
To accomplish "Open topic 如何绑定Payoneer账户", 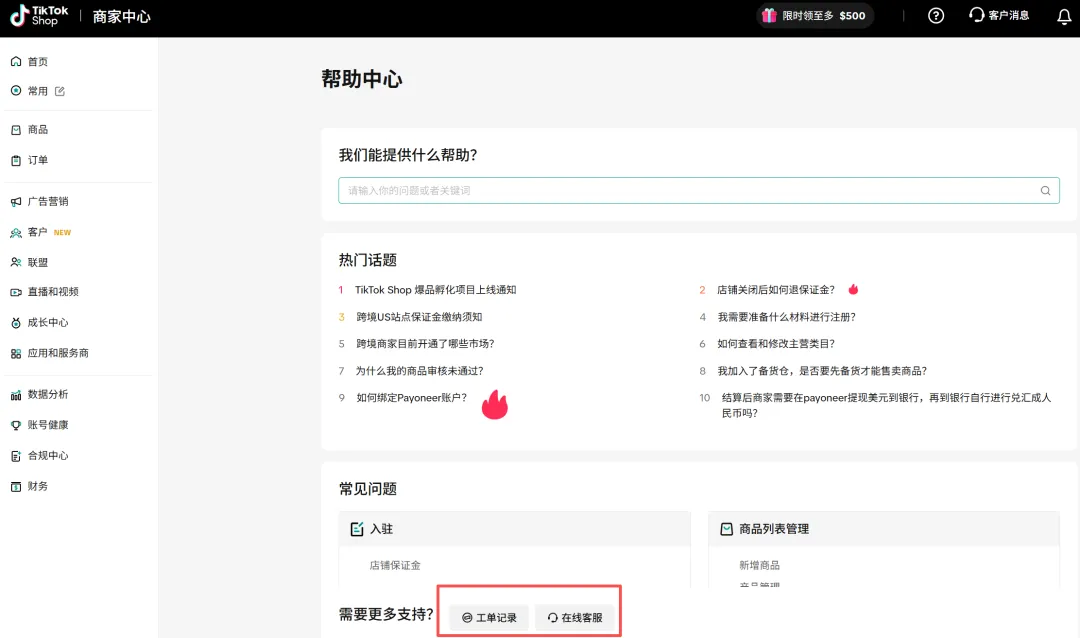I will [x=411, y=398].
